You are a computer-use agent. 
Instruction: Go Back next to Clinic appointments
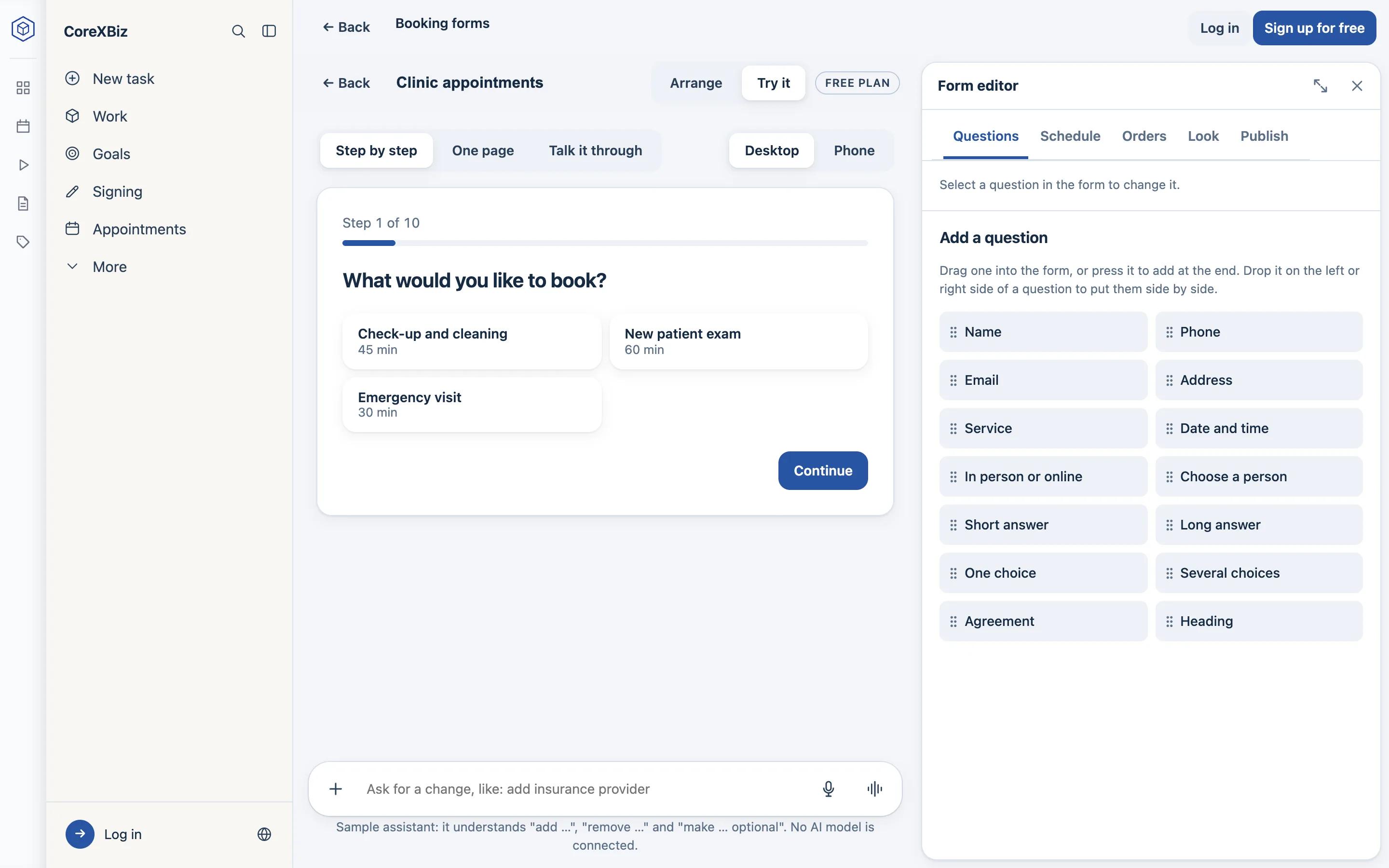coord(347,82)
